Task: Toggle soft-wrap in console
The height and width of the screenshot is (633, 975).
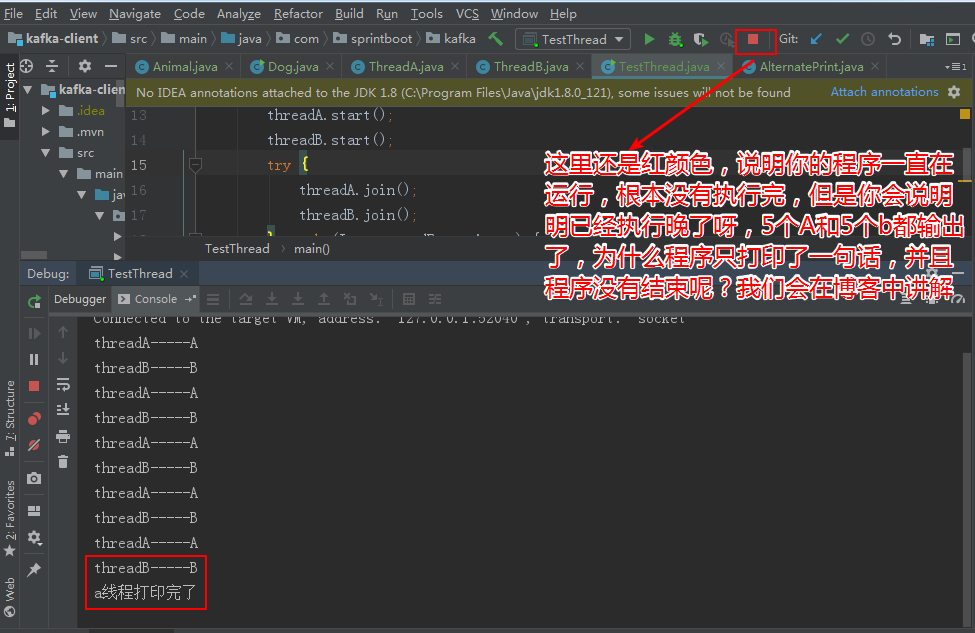Action: point(63,384)
